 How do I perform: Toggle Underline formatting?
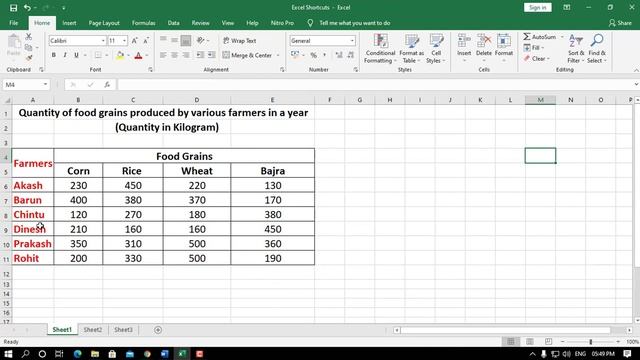coord(76,55)
